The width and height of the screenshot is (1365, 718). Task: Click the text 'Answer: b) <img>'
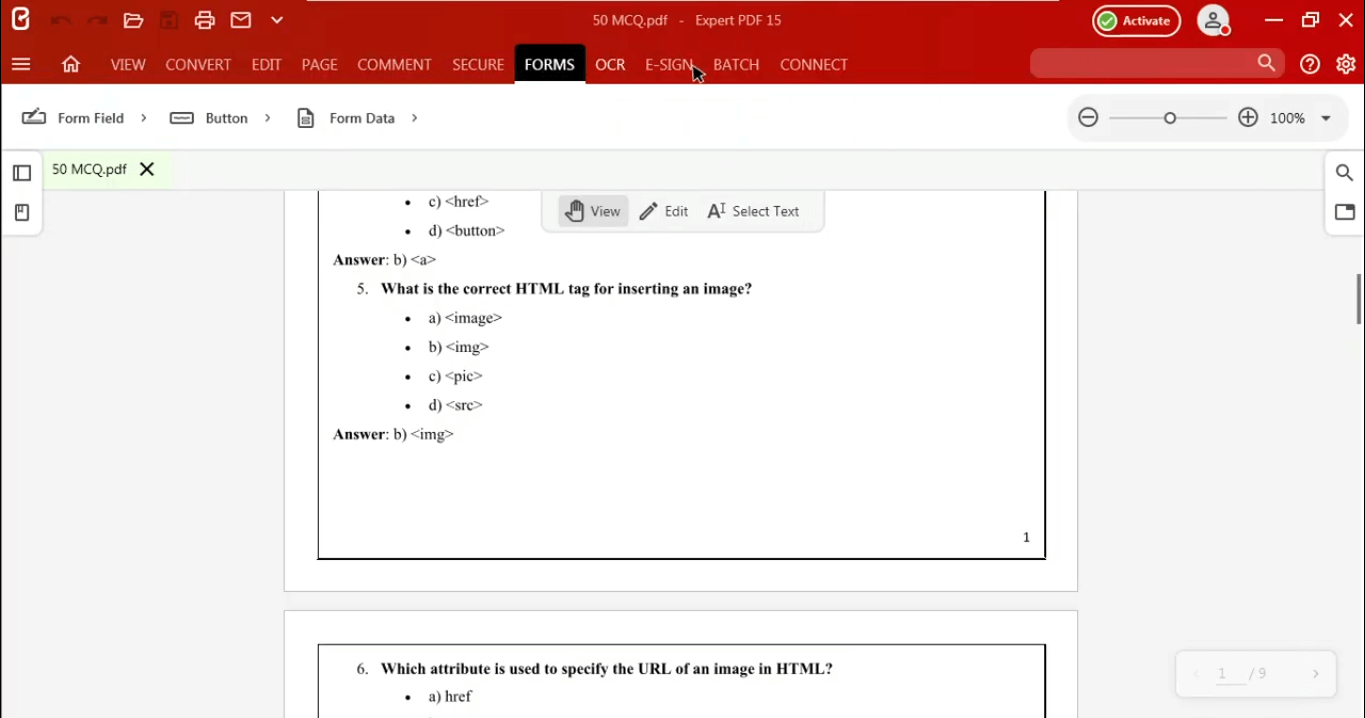(393, 434)
